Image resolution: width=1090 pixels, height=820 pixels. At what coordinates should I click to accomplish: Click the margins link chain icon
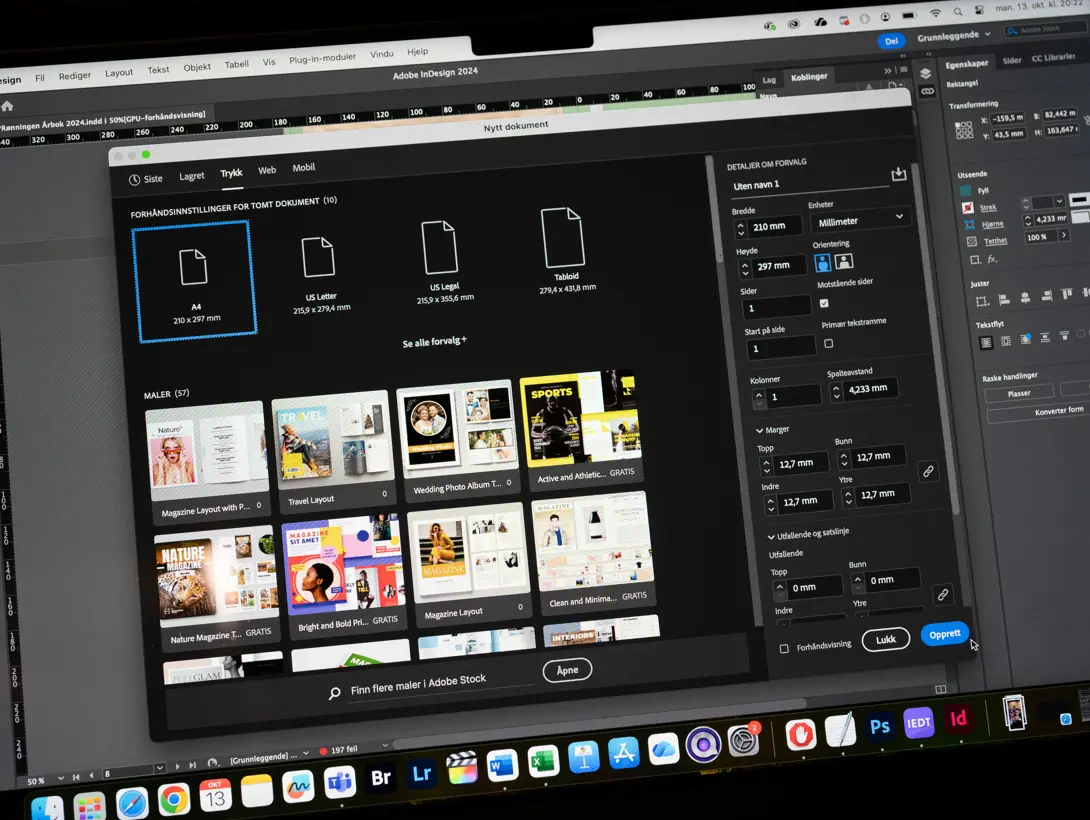tap(928, 471)
